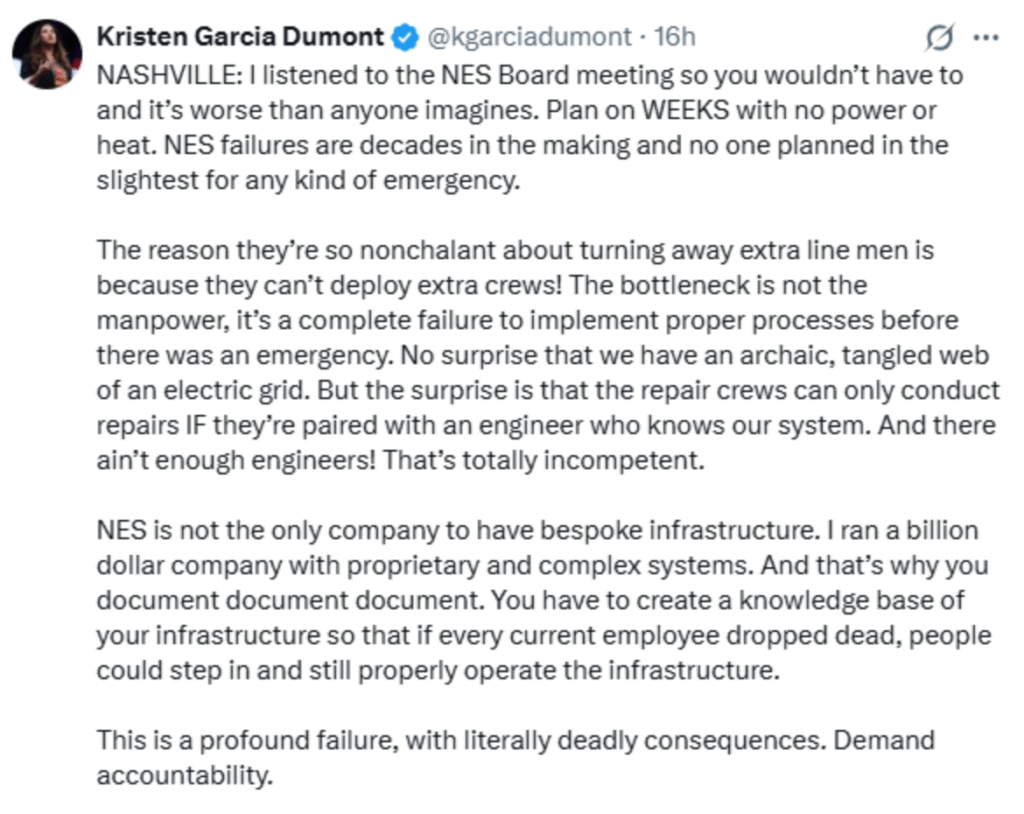Image resolution: width=1024 pixels, height=814 pixels.
Task: Open the @kgarciadumont handle link
Action: 529,38
